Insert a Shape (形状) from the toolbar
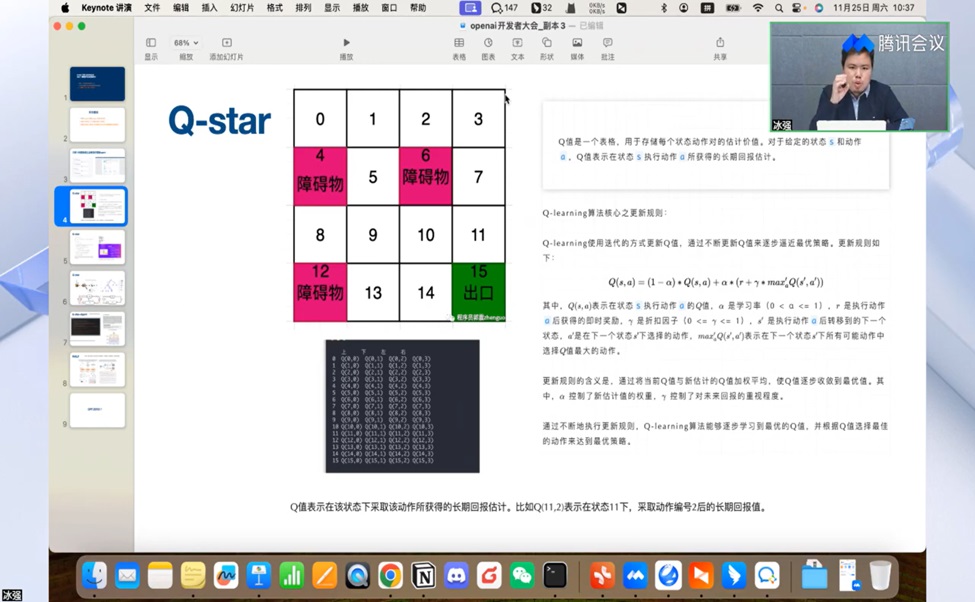The height and width of the screenshot is (602, 975). (x=547, y=43)
